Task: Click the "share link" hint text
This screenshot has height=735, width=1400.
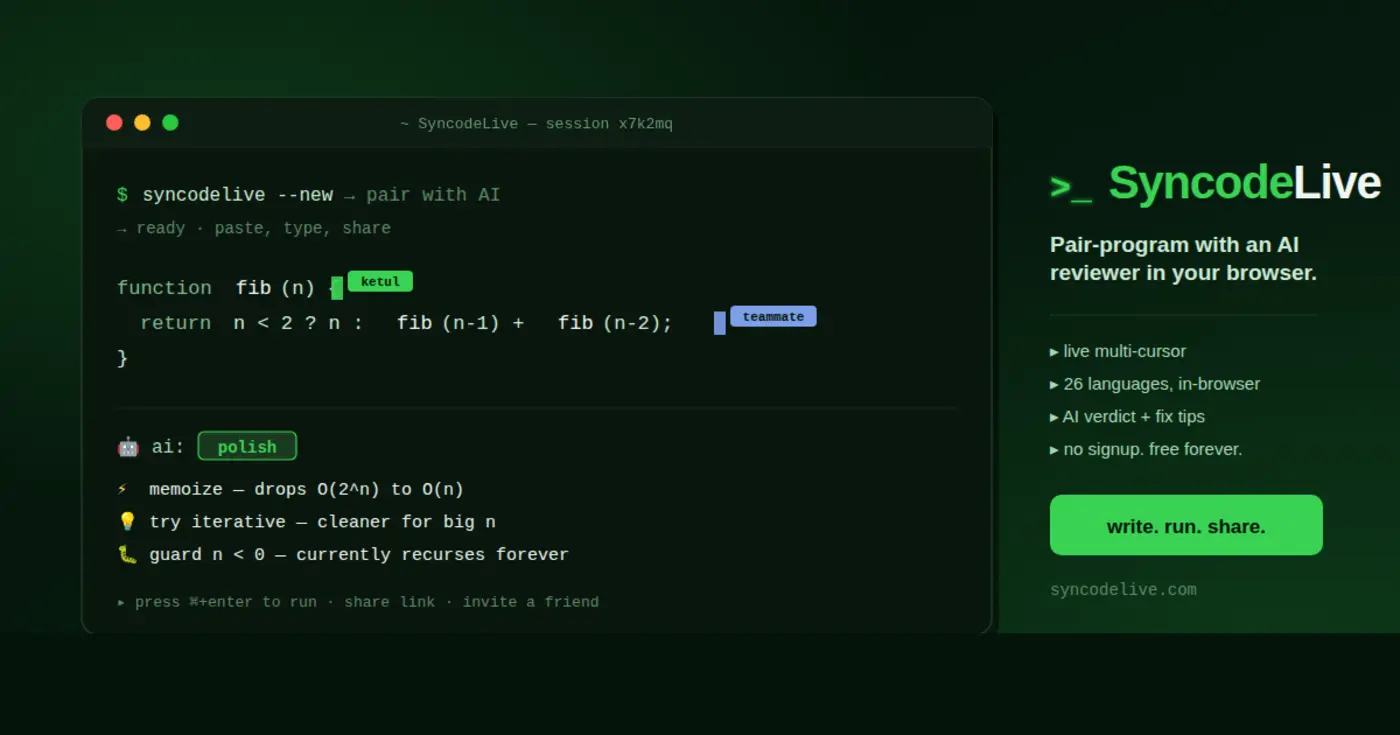Action: click(x=390, y=602)
